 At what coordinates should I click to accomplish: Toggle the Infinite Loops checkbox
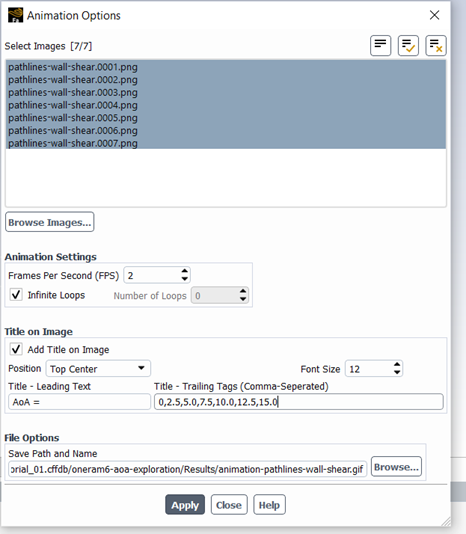[x=16, y=295]
